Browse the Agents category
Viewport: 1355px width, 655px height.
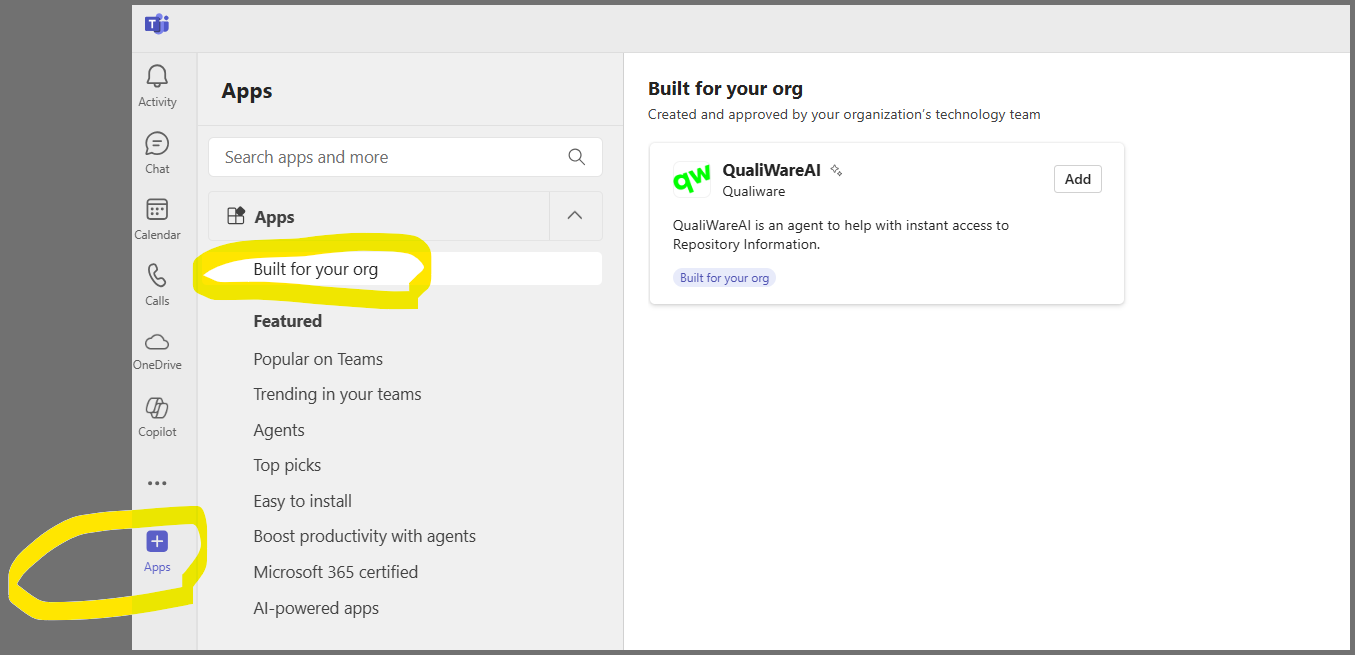pos(279,430)
